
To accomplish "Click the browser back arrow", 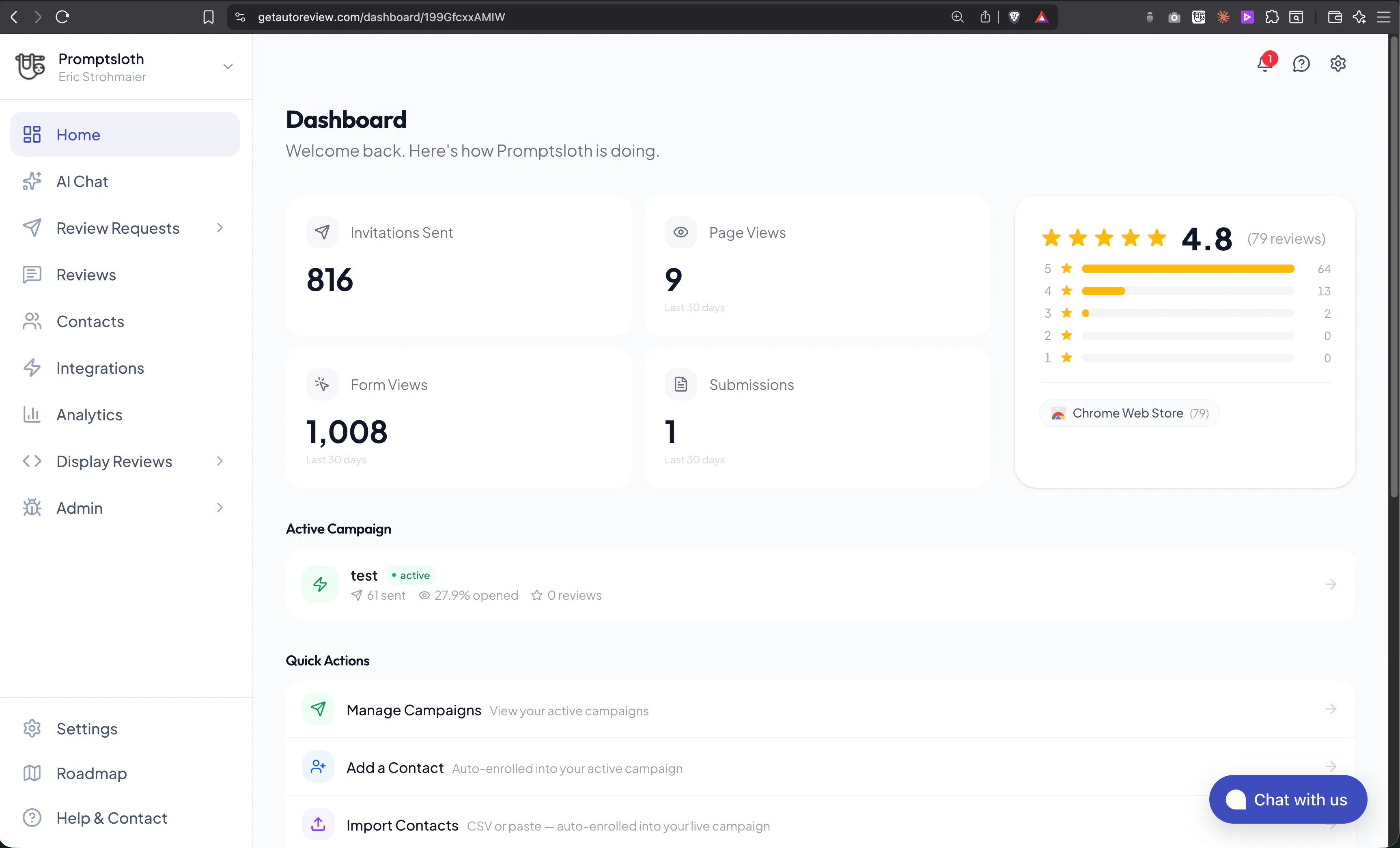I will point(15,17).
